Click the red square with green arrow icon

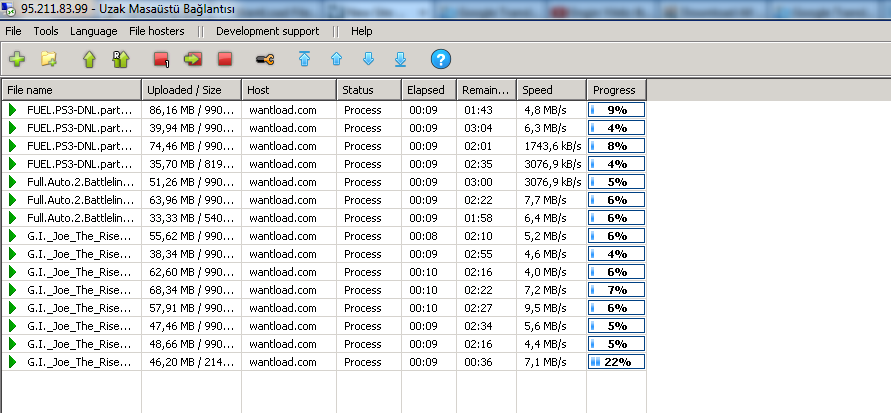click(193, 59)
